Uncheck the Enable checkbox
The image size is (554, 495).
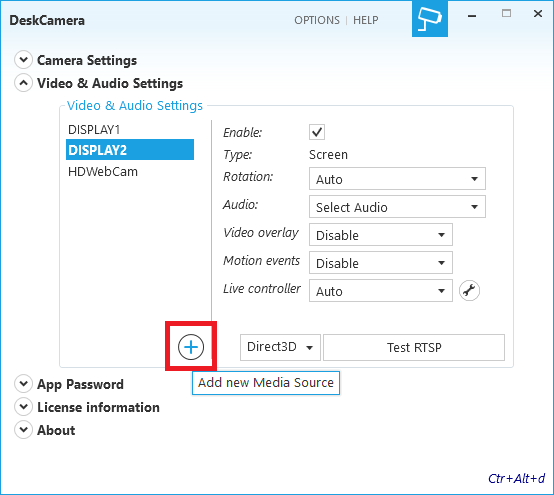(x=317, y=132)
